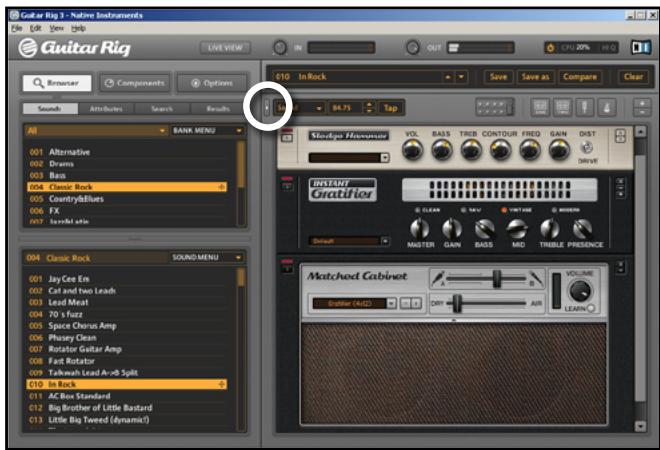Image resolution: width=660 pixels, height=450 pixels.
Task: Click the Tap tempo button
Action: [391, 108]
